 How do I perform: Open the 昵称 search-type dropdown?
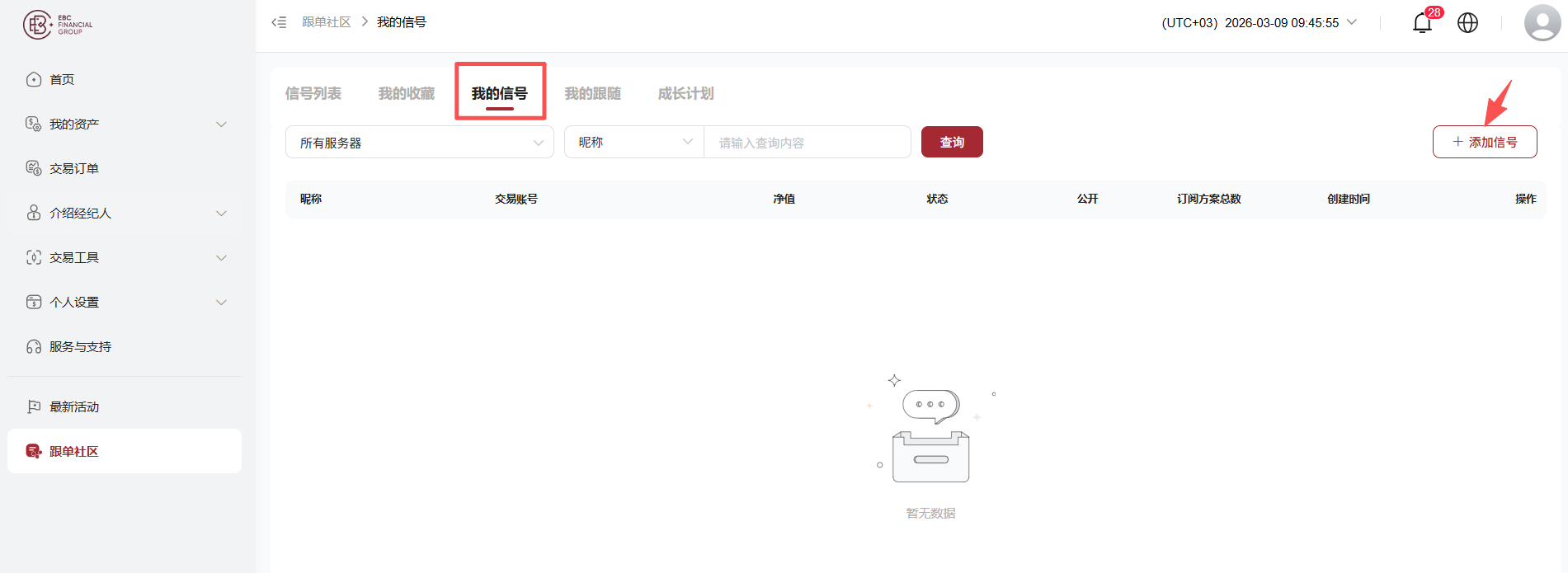point(634,142)
